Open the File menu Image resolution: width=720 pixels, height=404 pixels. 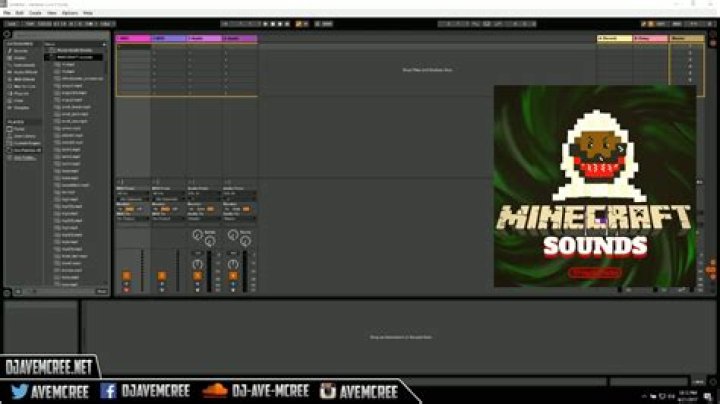tap(7, 13)
